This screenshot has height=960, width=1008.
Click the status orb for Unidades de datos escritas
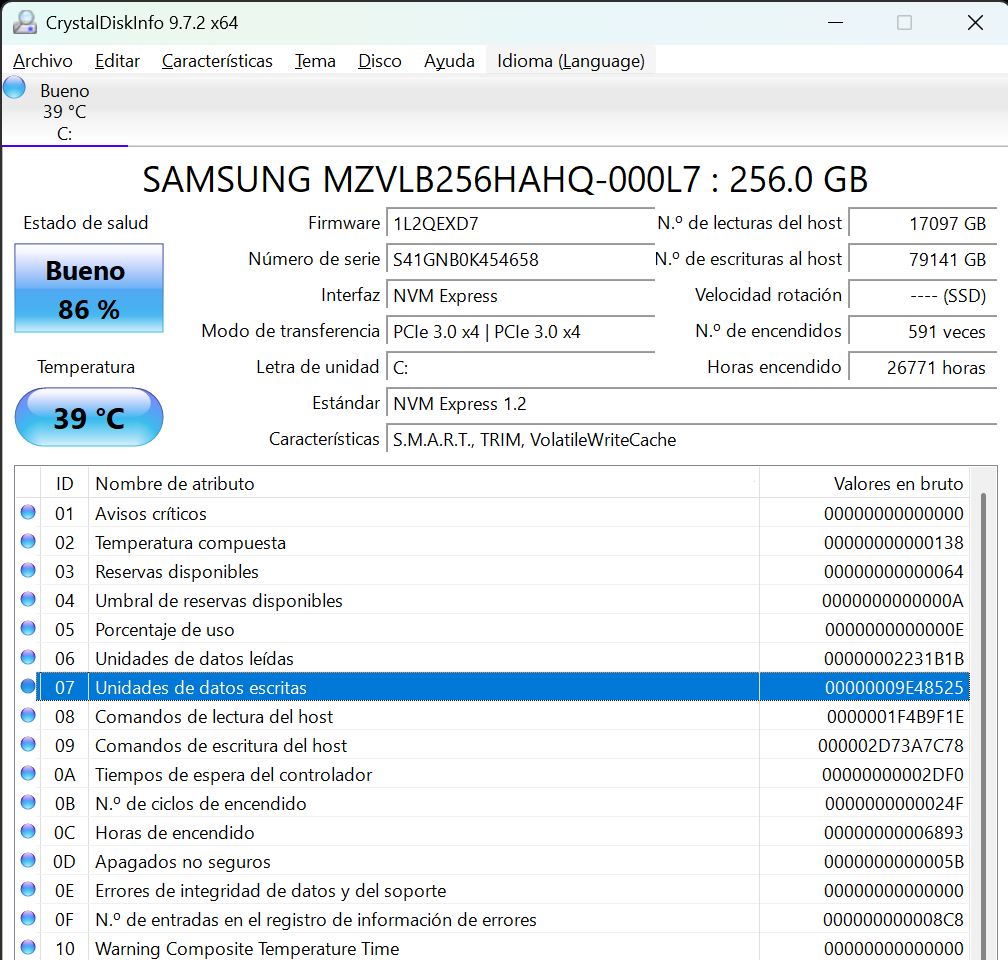tap(28, 686)
